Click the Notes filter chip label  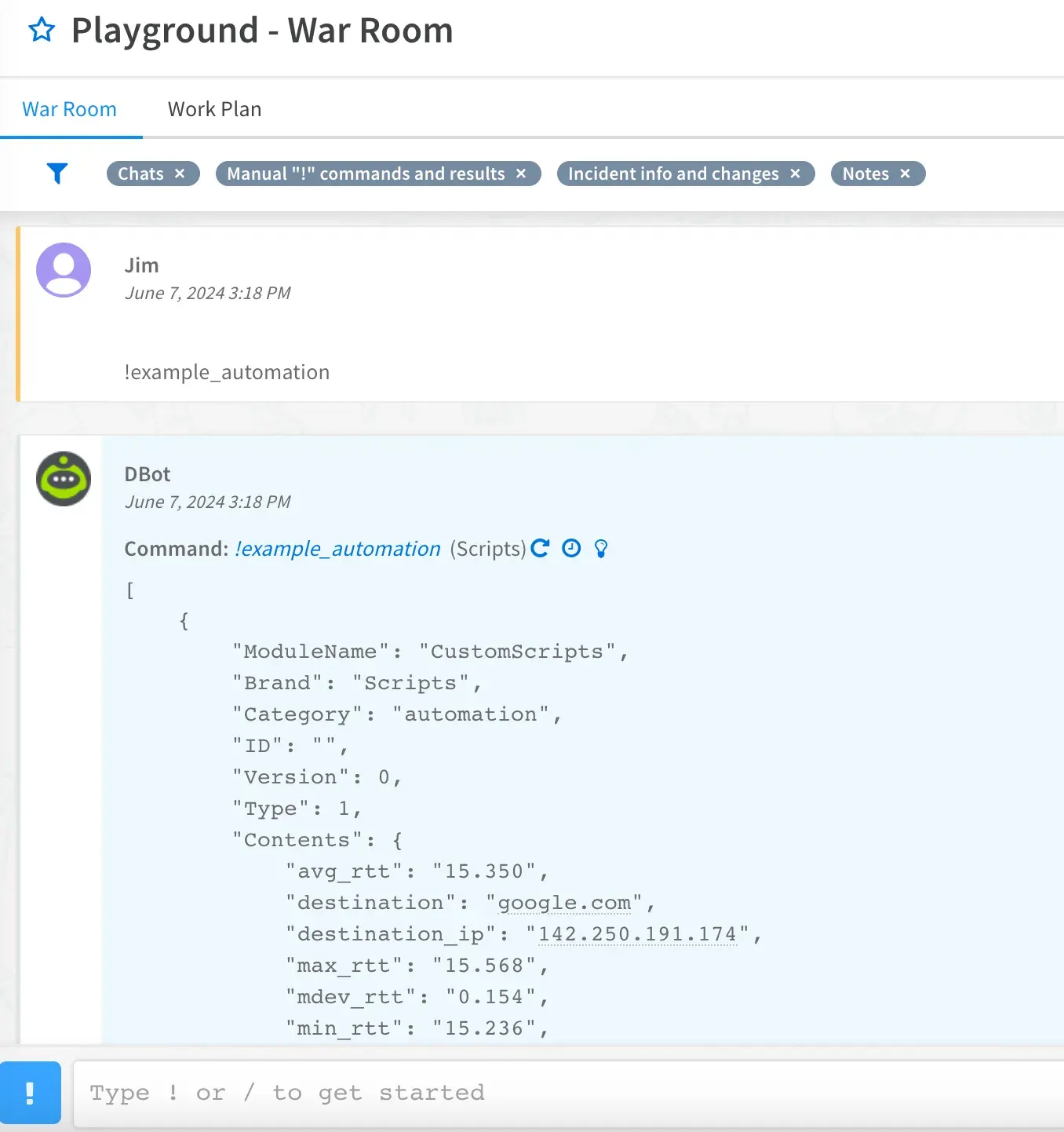click(x=865, y=173)
